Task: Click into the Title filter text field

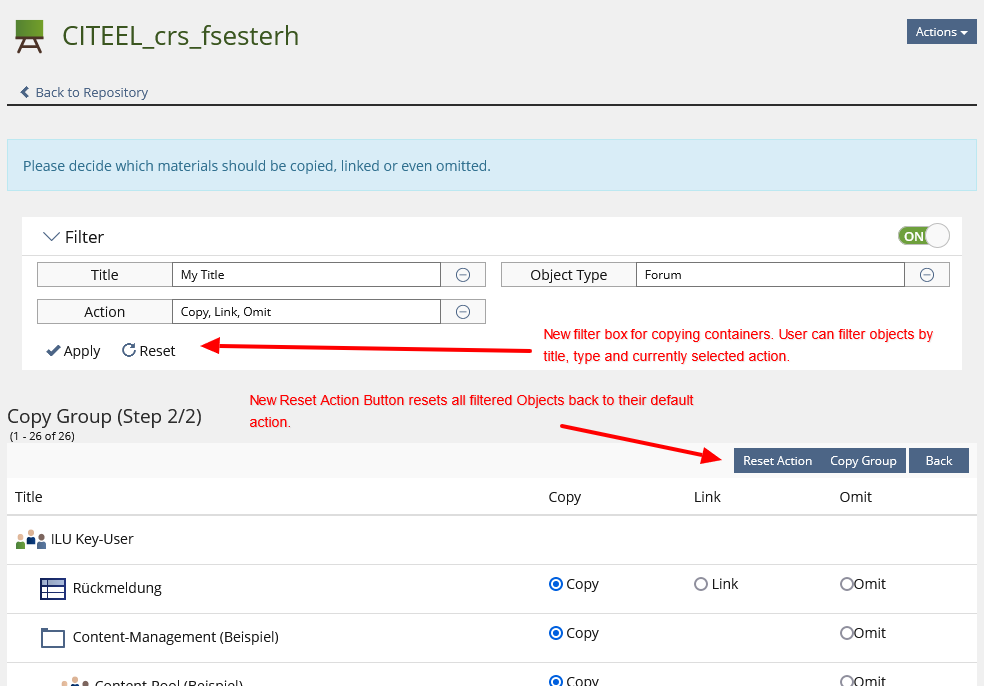Action: (x=305, y=275)
